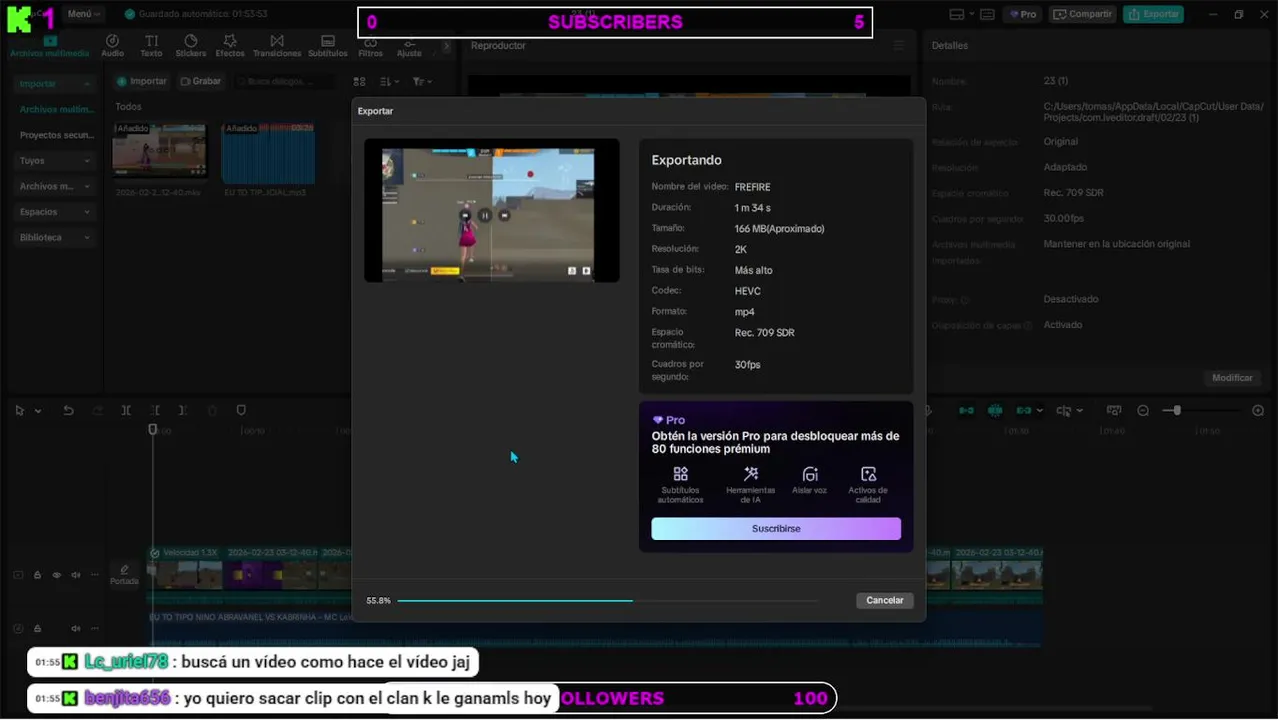
Task: Show more tool tabs with right chevron
Action: [x=448, y=46]
